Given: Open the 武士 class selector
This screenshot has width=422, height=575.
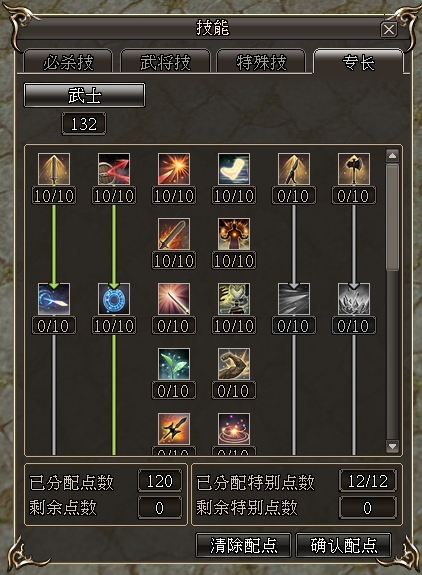Looking at the screenshot, I should (84, 95).
